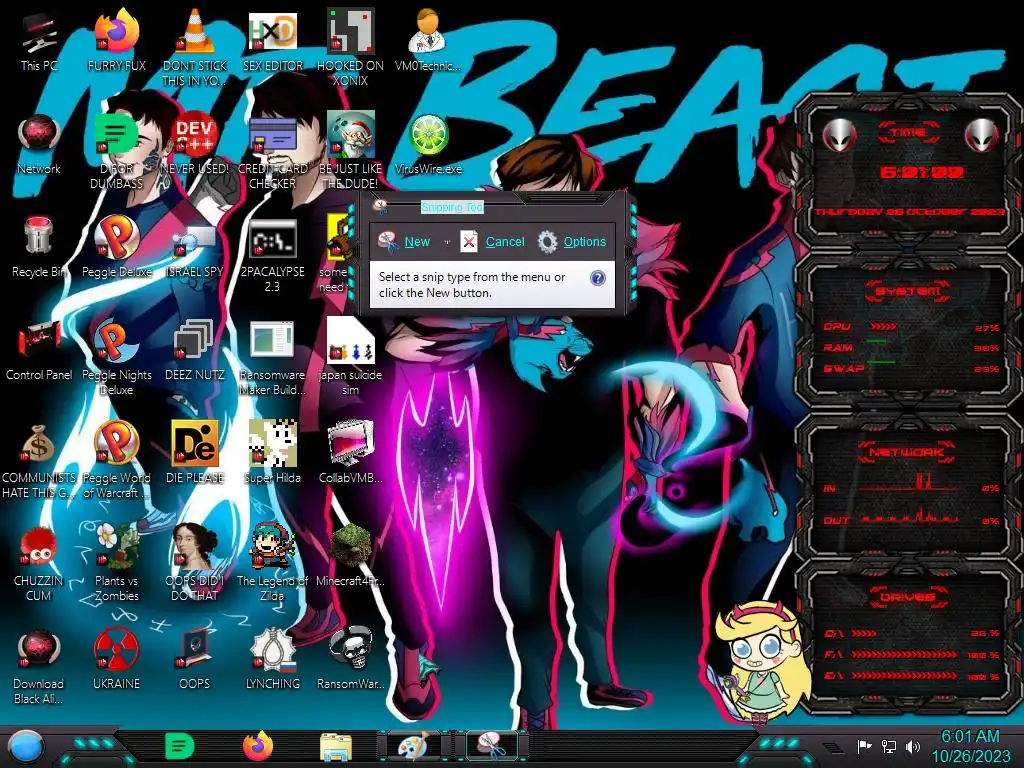Click the Snipping Tool help question mark

point(598,278)
